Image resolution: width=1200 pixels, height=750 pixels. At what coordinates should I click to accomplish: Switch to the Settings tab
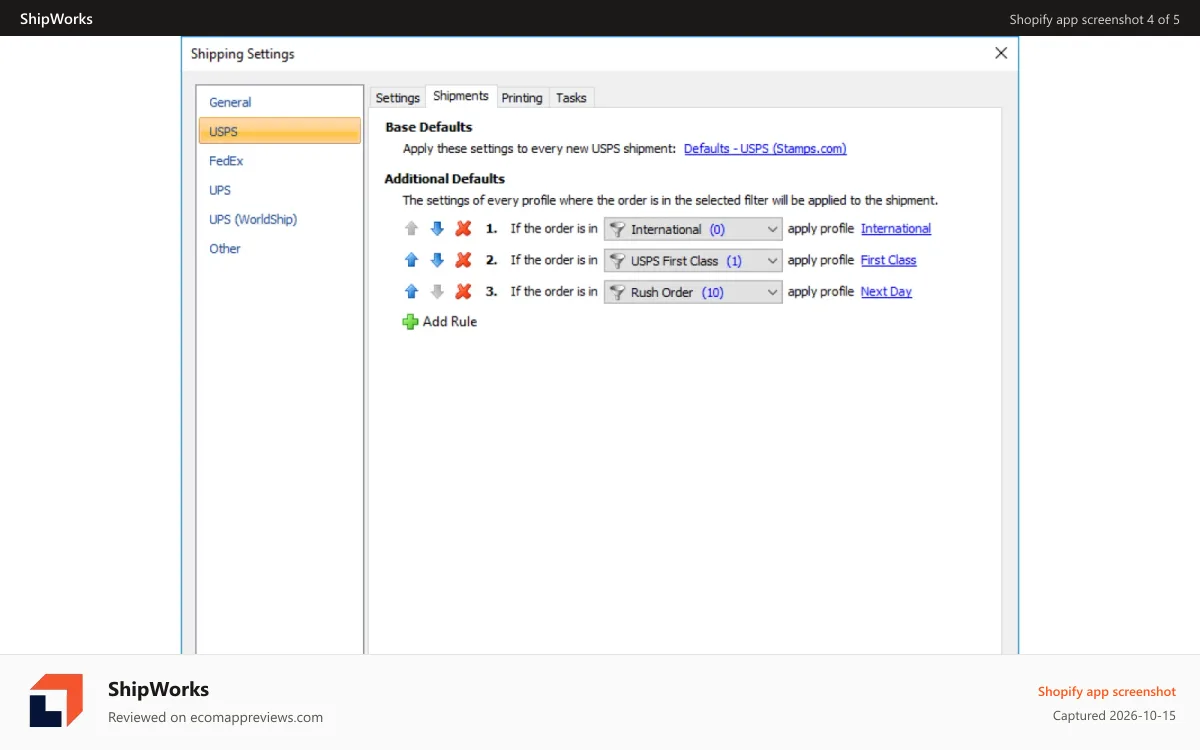coord(398,97)
